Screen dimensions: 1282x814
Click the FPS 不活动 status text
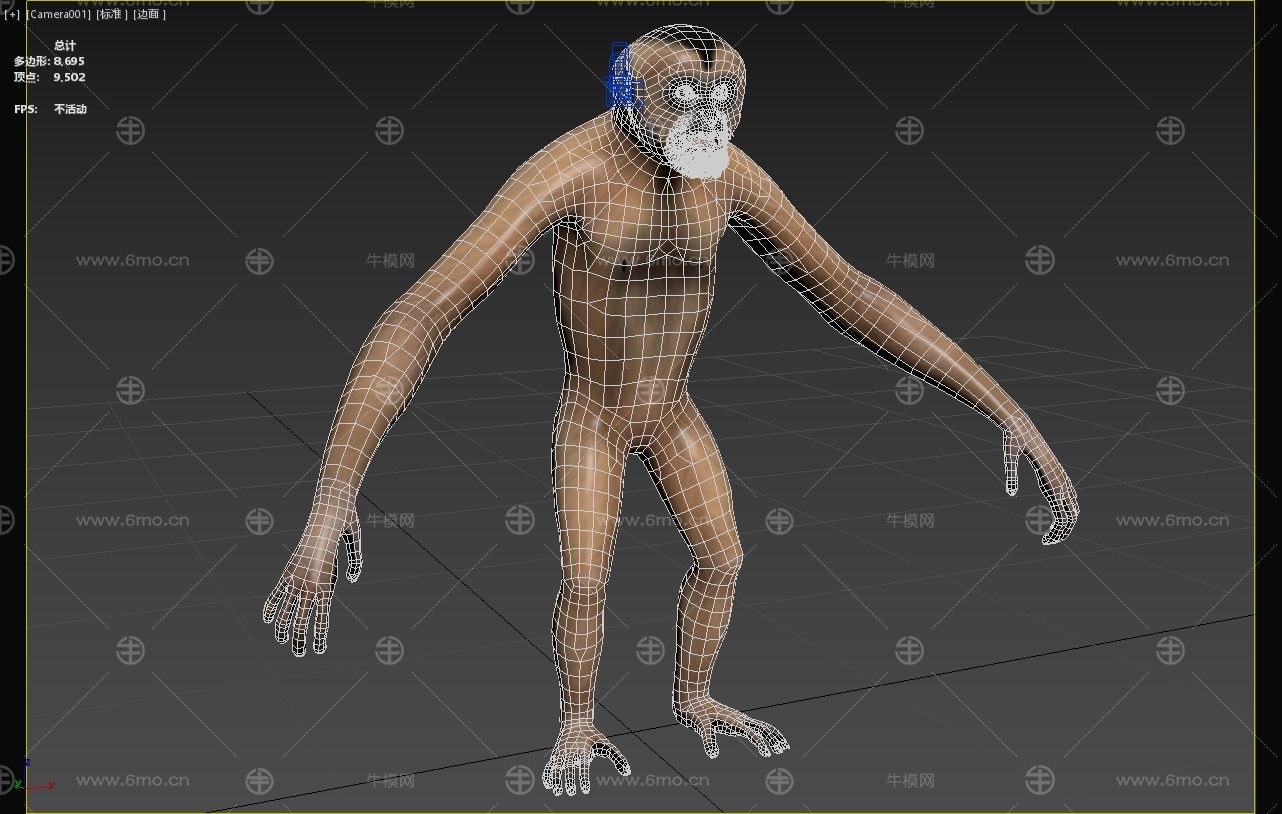(70, 109)
